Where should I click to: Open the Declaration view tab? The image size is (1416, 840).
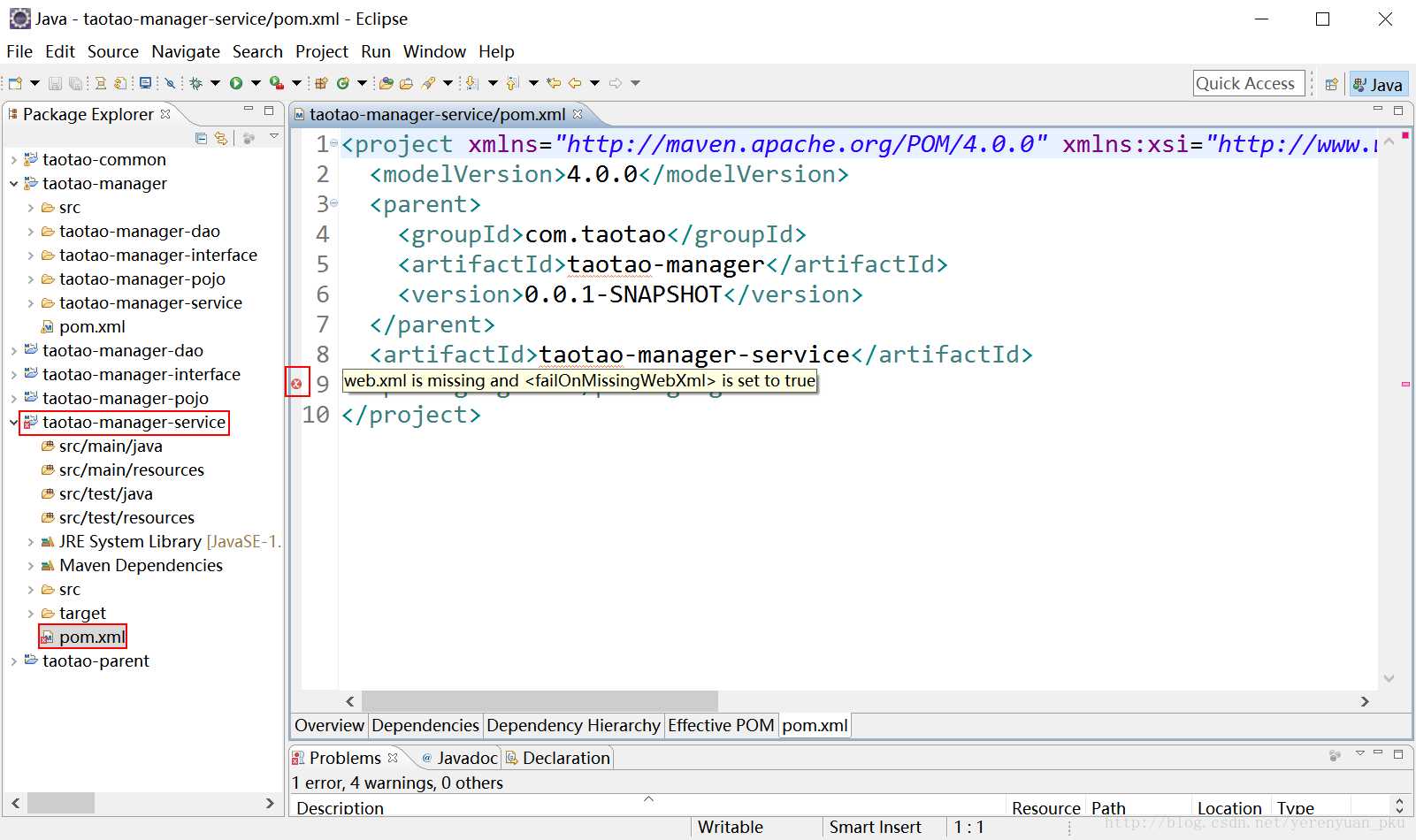coord(558,758)
